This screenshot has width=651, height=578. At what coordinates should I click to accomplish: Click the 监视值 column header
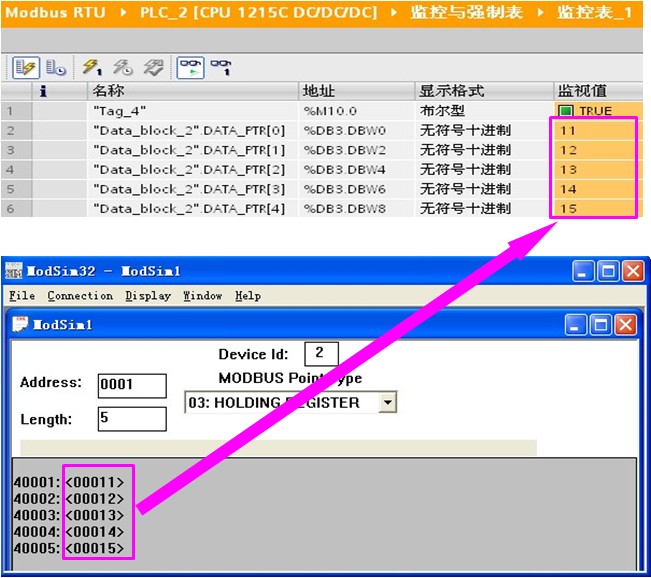tap(598, 91)
